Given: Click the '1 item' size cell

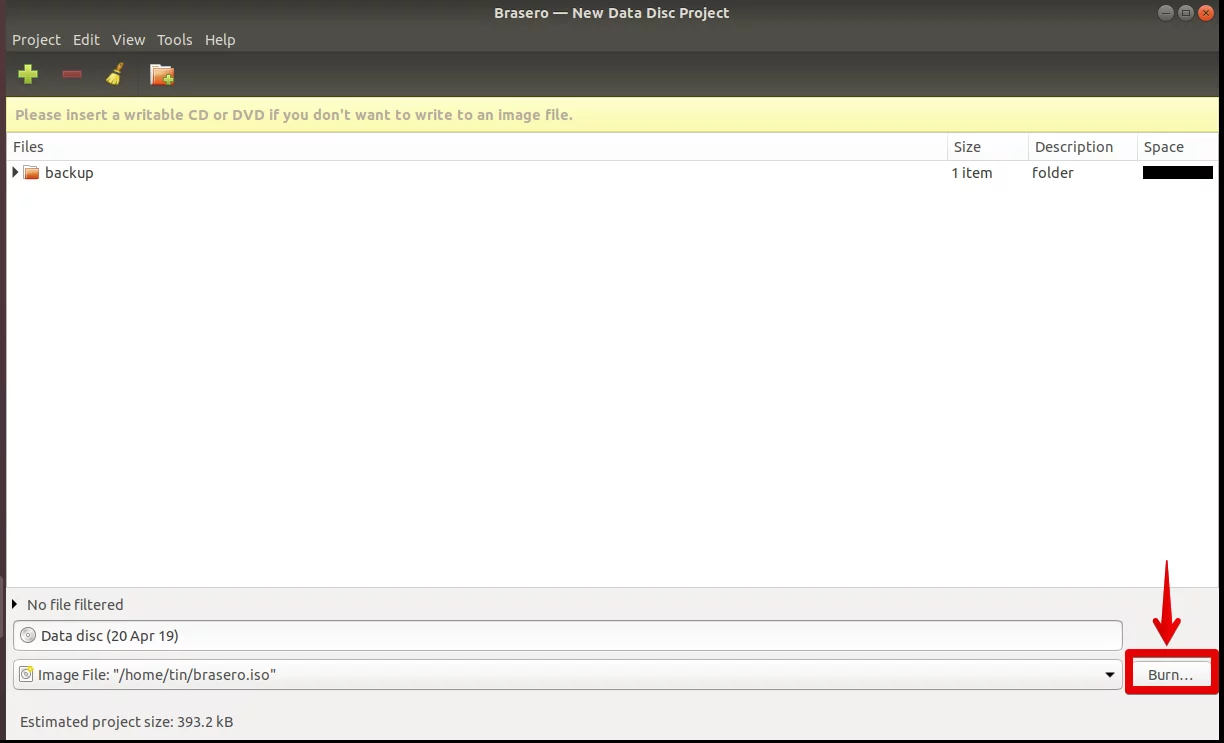Looking at the screenshot, I should tap(972, 173).
